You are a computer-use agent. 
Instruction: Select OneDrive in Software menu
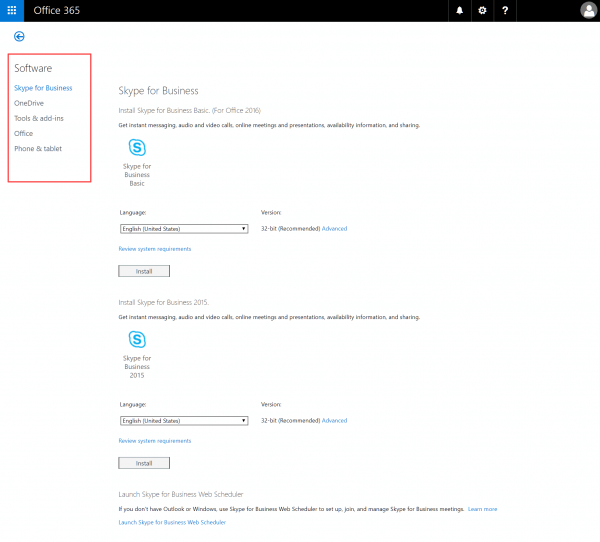point(29,103)
